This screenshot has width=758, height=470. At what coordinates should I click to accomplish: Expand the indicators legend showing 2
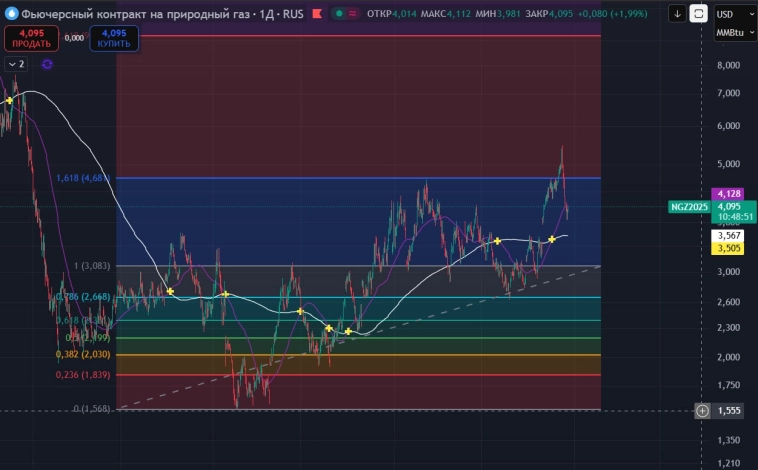(x=16, y=64)
